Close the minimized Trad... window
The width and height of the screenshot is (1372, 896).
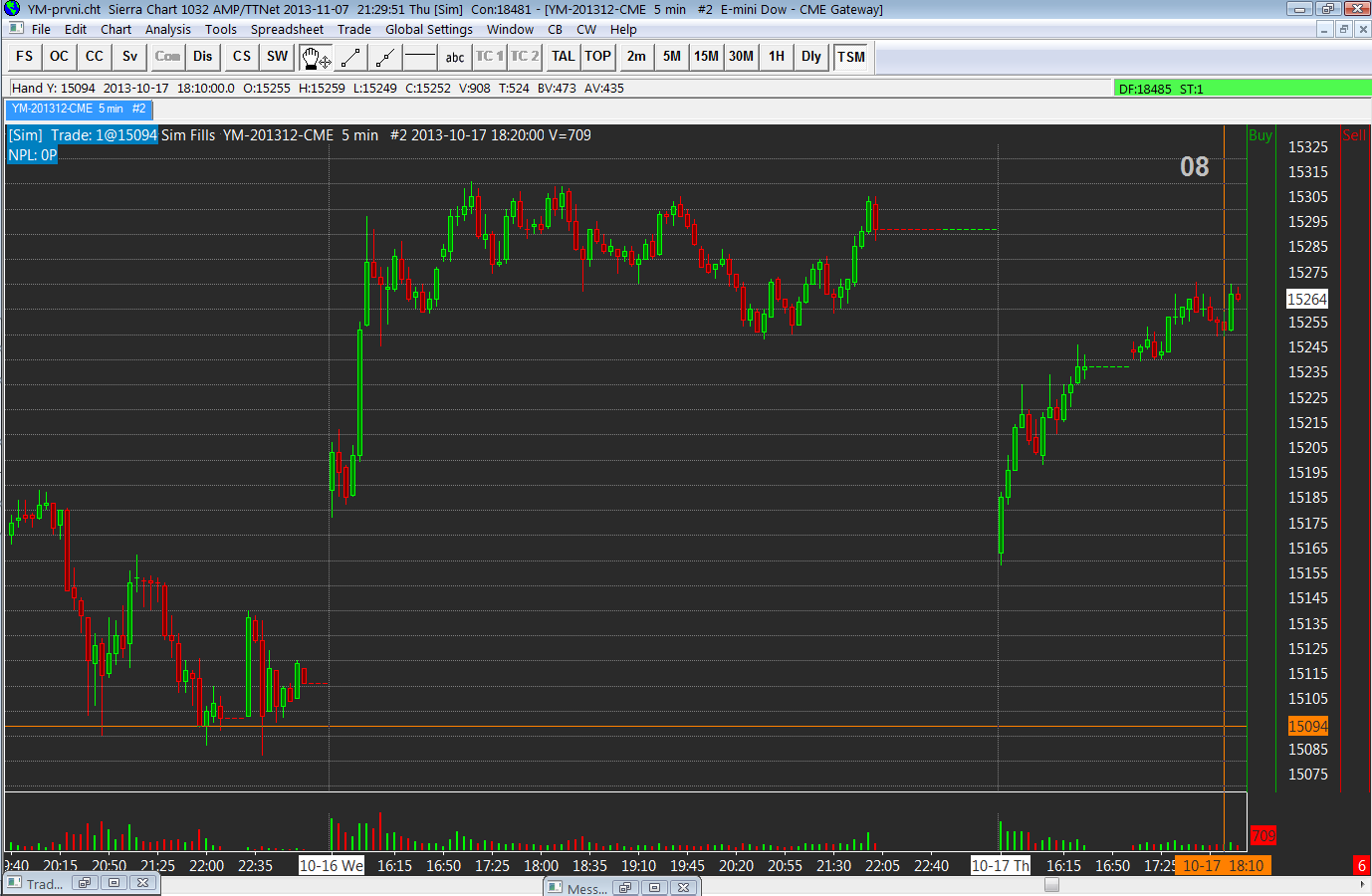[143, 883]
